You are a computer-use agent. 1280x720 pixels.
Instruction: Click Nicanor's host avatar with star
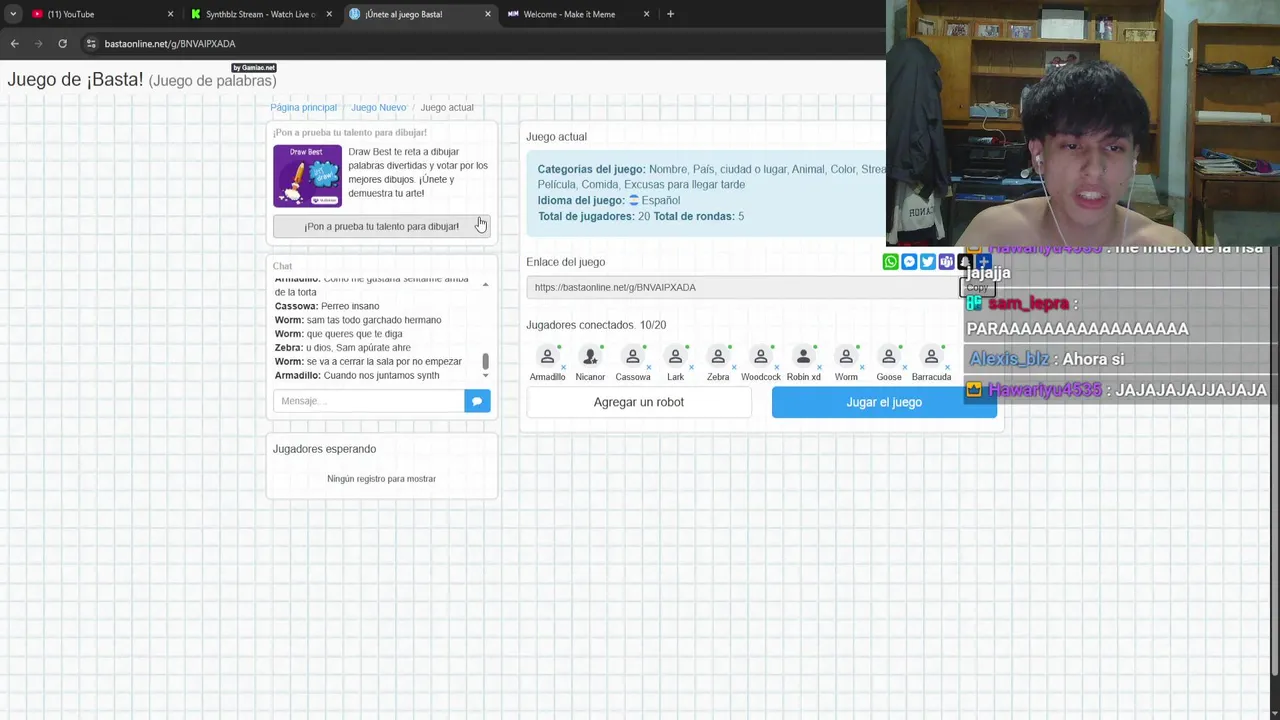click(590, 356)
